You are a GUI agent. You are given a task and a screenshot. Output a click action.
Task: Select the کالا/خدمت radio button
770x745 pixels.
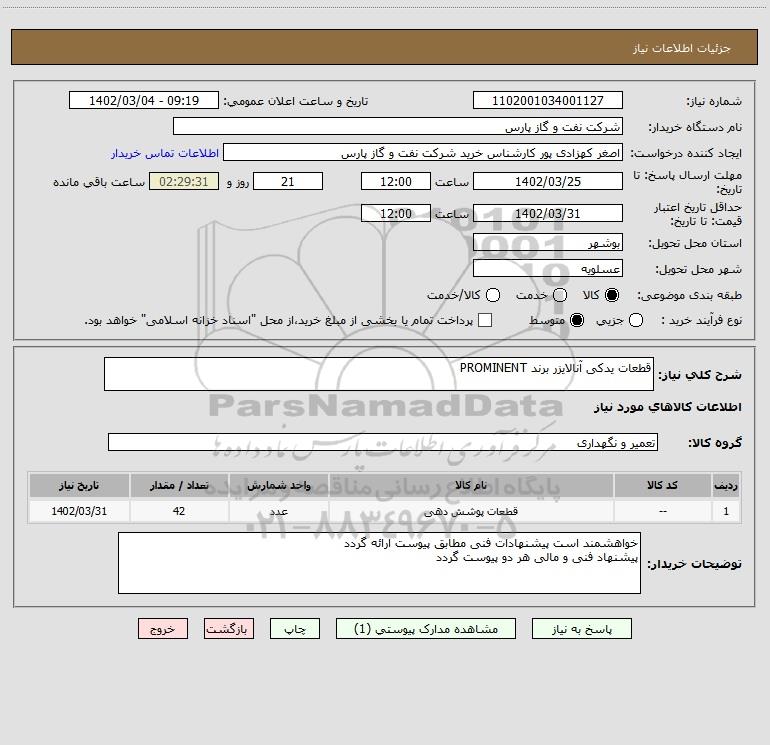coord(493,295)
